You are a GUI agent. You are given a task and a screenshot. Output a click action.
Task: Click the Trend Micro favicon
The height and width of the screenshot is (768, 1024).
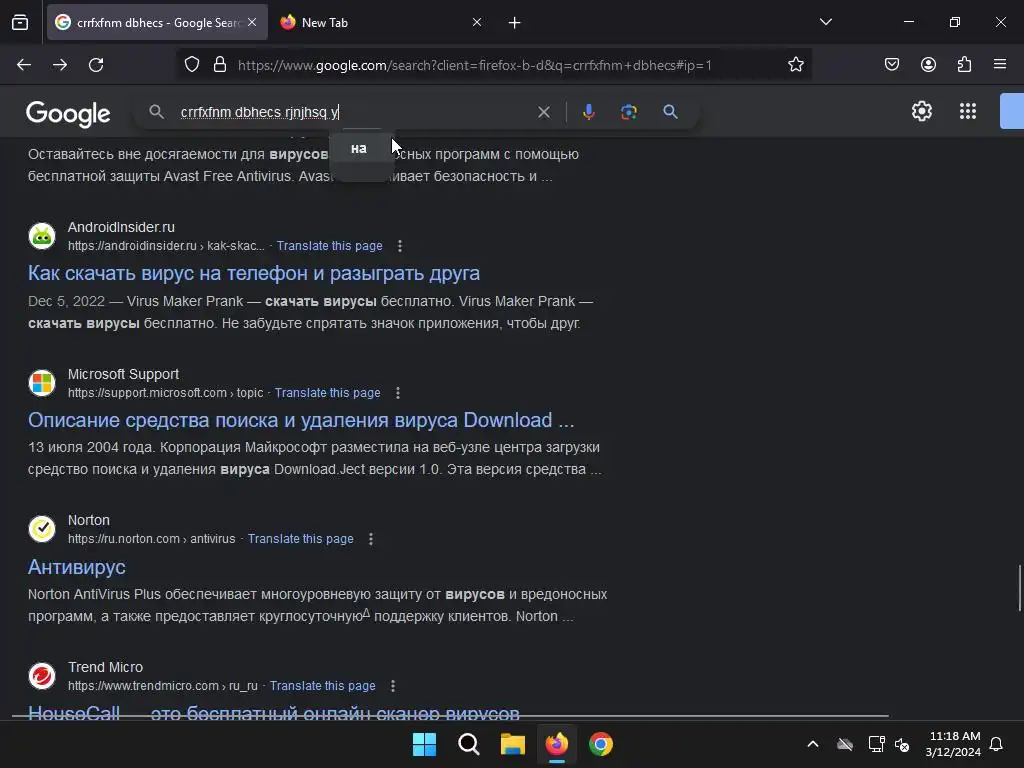point(42,676)
